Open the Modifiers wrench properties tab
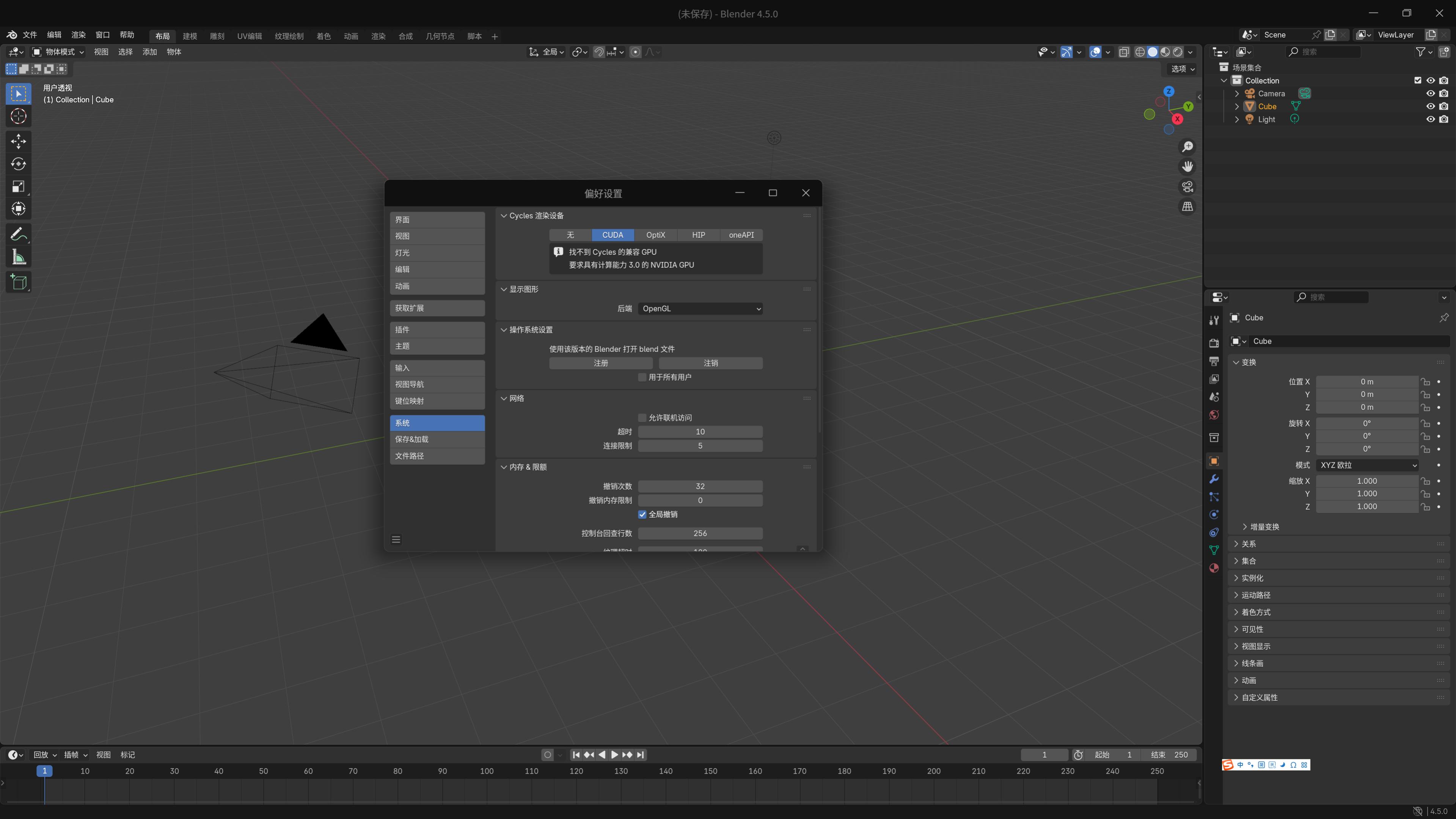This screenshot has width=1456, height=819. [x=1214, y=479]
